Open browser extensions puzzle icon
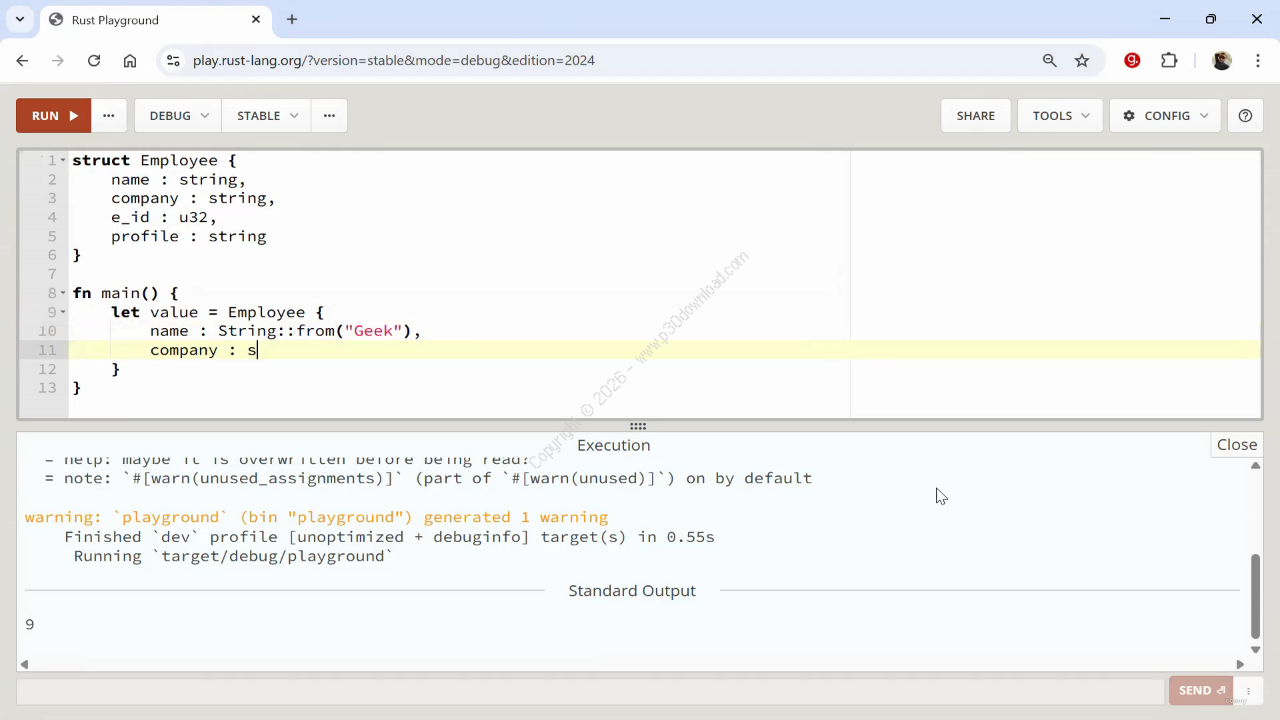 tap(1169, 60)
